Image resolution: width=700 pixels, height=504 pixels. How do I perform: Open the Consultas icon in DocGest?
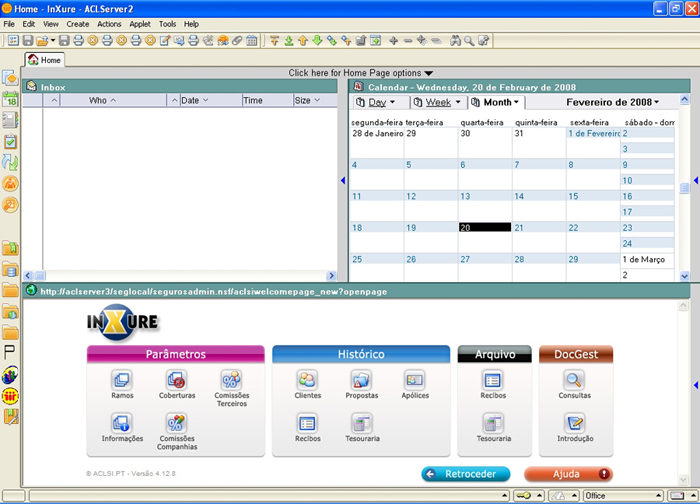574,381
